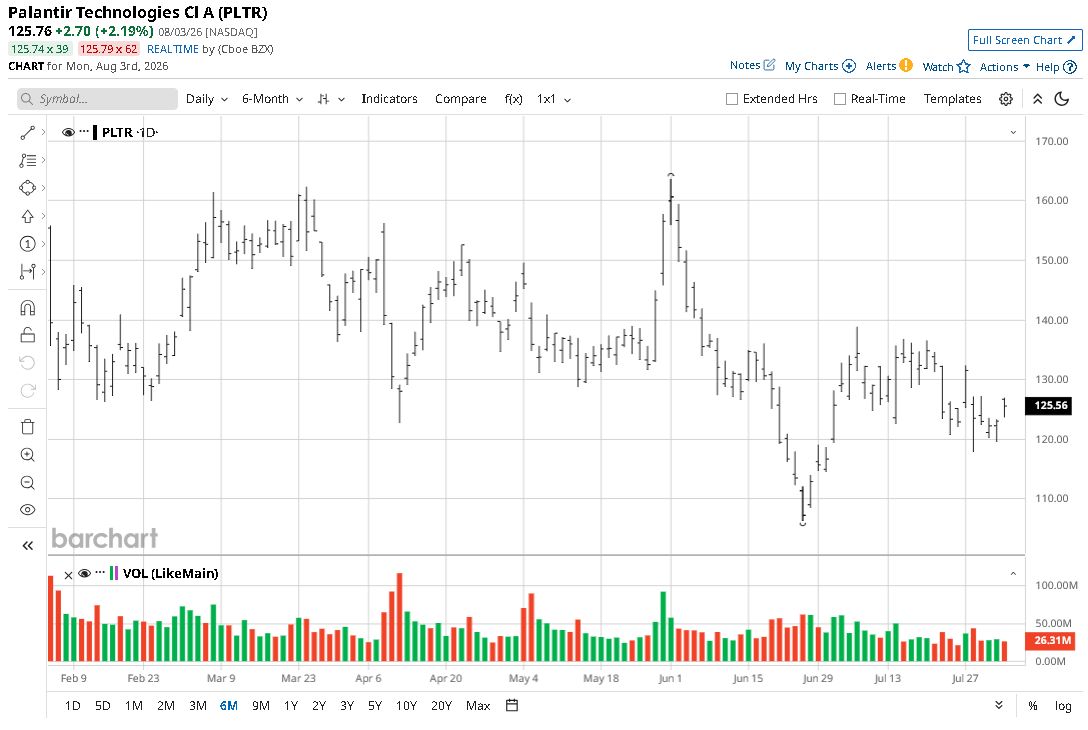
Task: Toggle visibility of all drawings eye
Action: click(x=28, y=510)
